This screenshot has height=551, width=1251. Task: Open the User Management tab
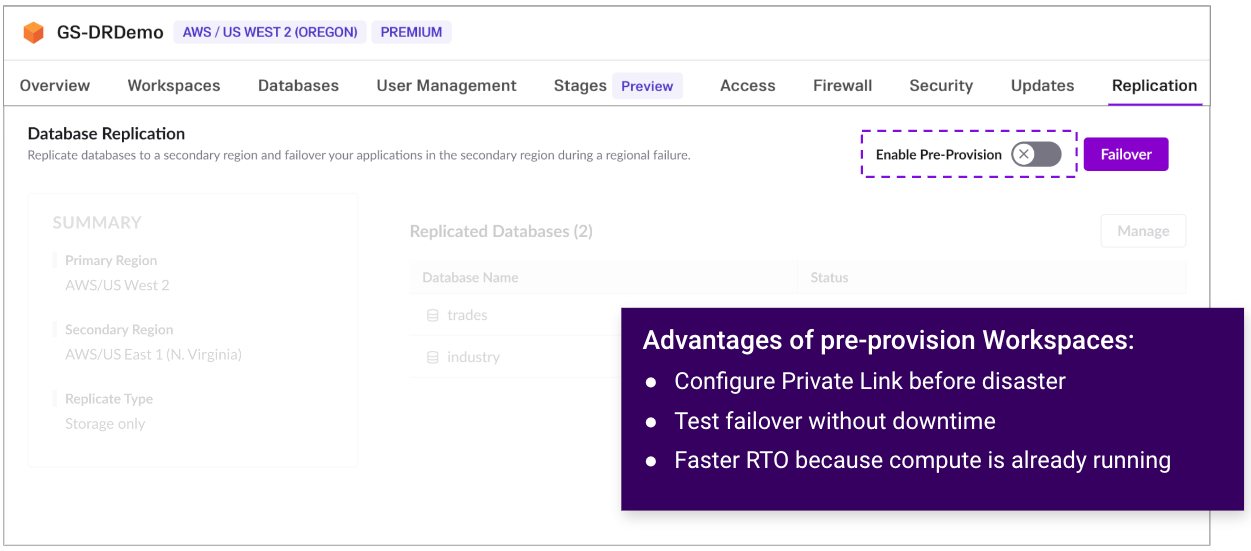[x=446, y=86]
